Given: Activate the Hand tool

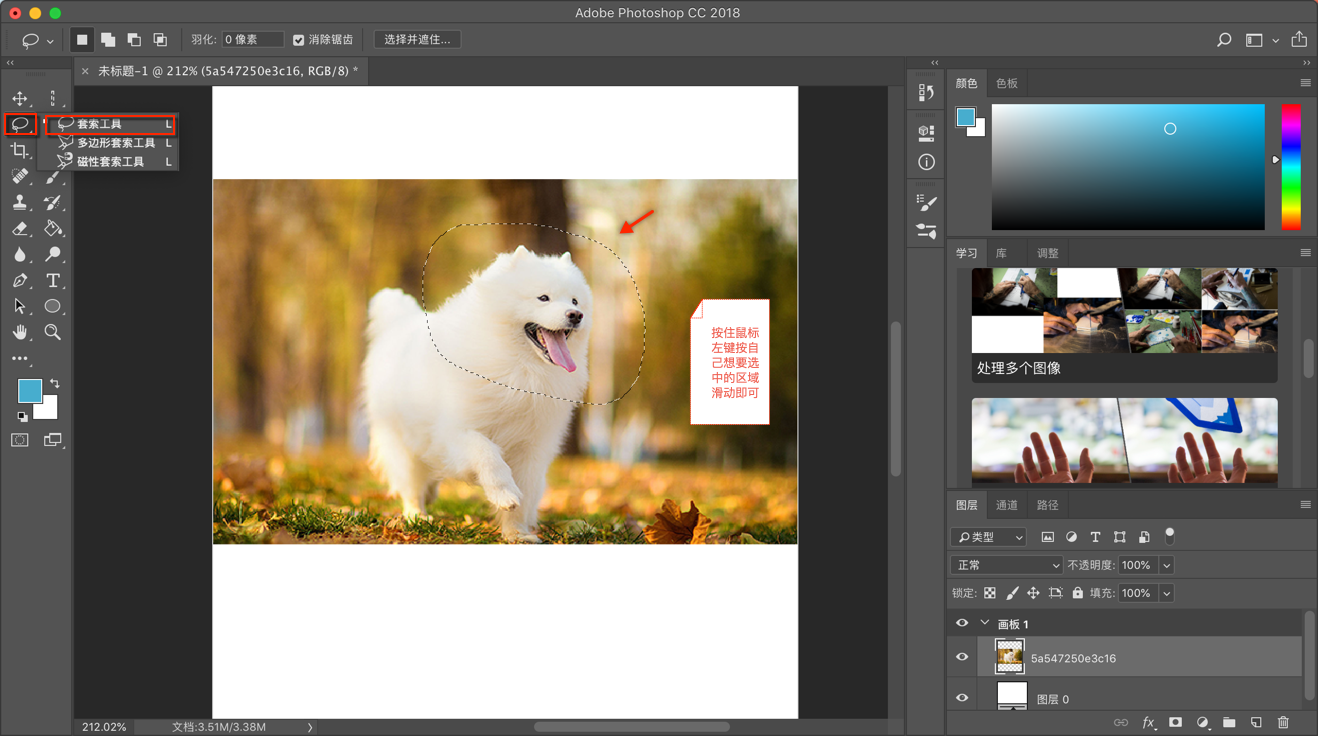Looking at the screenshot, I should click(20, 332).
